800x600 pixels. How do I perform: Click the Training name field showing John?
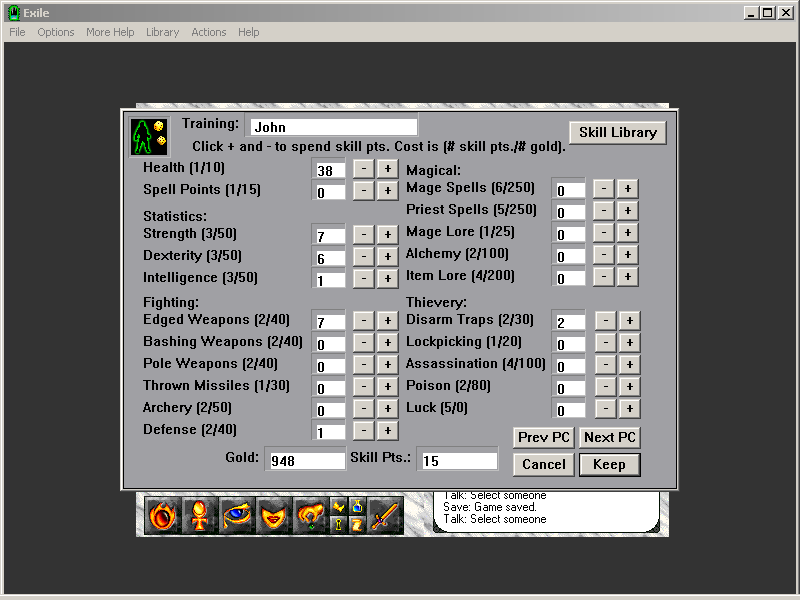point(332,127)
